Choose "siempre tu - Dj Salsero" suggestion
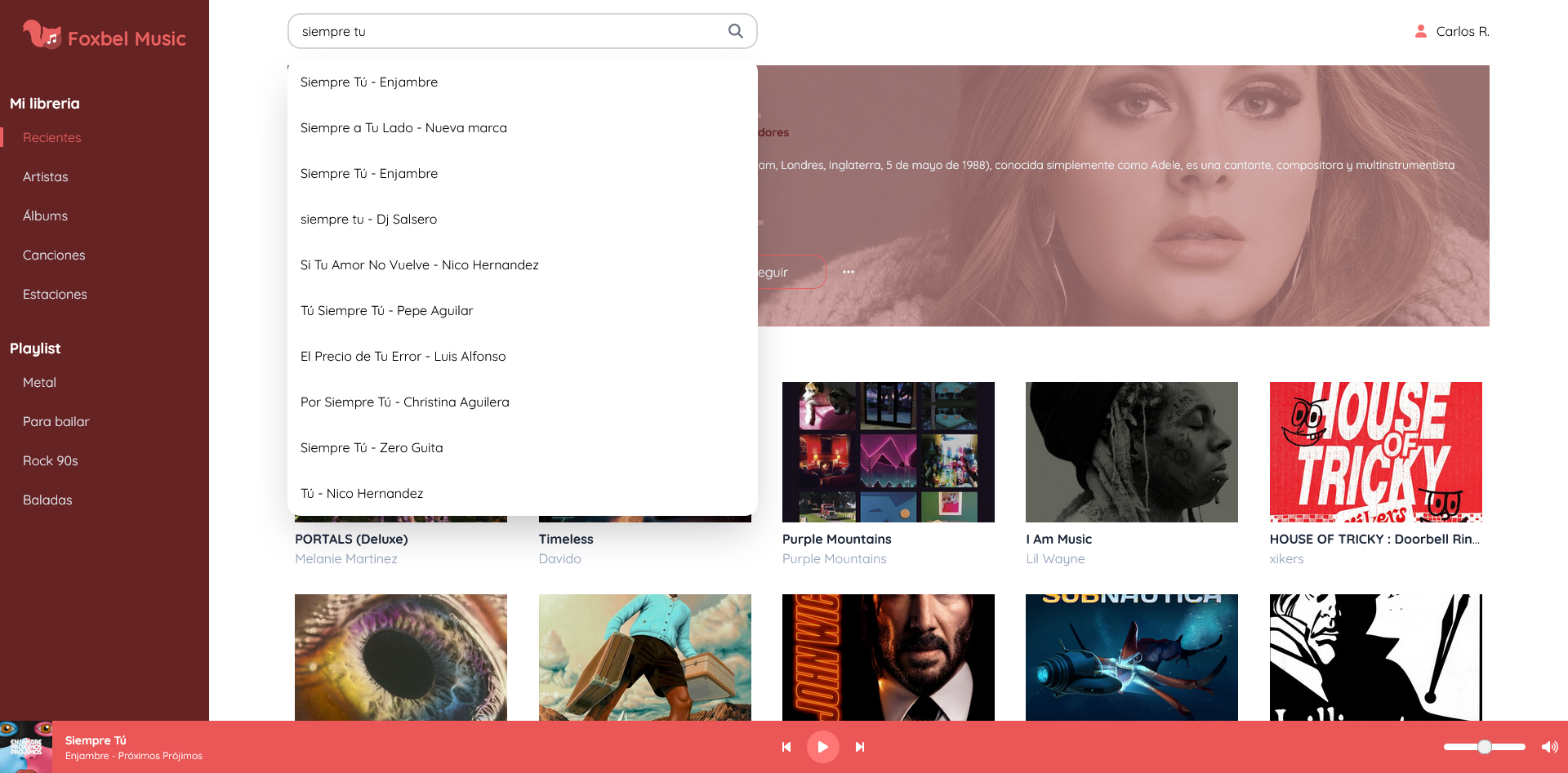This screenshot has width=1568, height=773. 369,219
